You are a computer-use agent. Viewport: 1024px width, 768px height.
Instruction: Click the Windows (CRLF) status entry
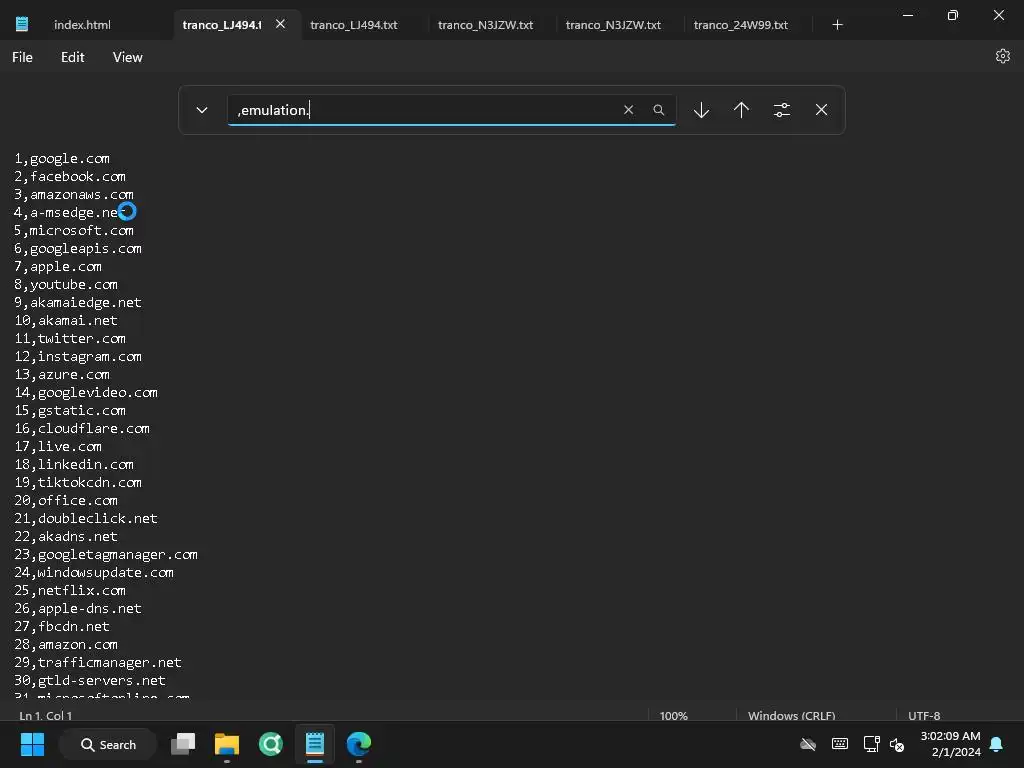[792, 716]
